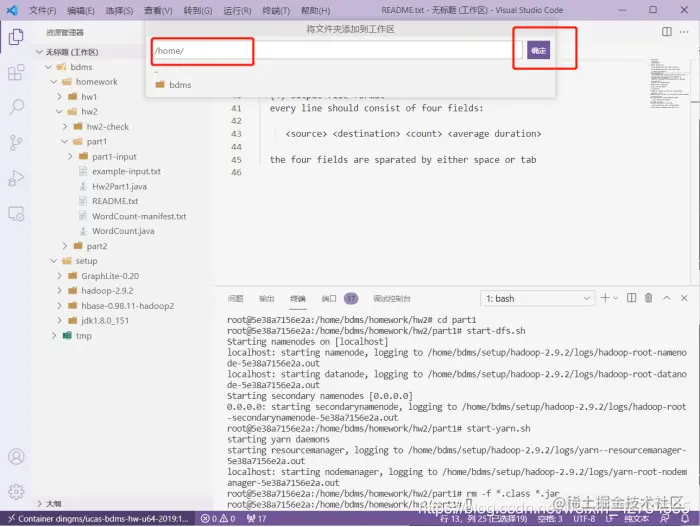Open the terminal launch-profile dropdown arrow

click(x=616, y=298)
